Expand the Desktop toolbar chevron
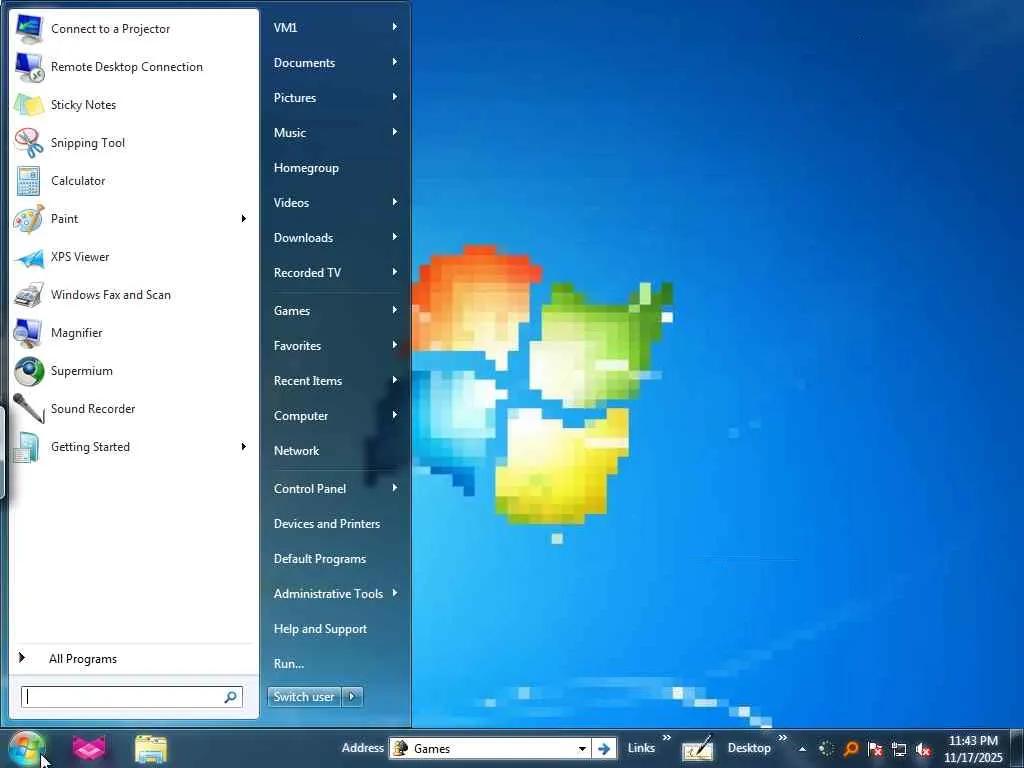The height and width of the screenshot is (768, 1024). pyautogui.click(x=782, y=738)
